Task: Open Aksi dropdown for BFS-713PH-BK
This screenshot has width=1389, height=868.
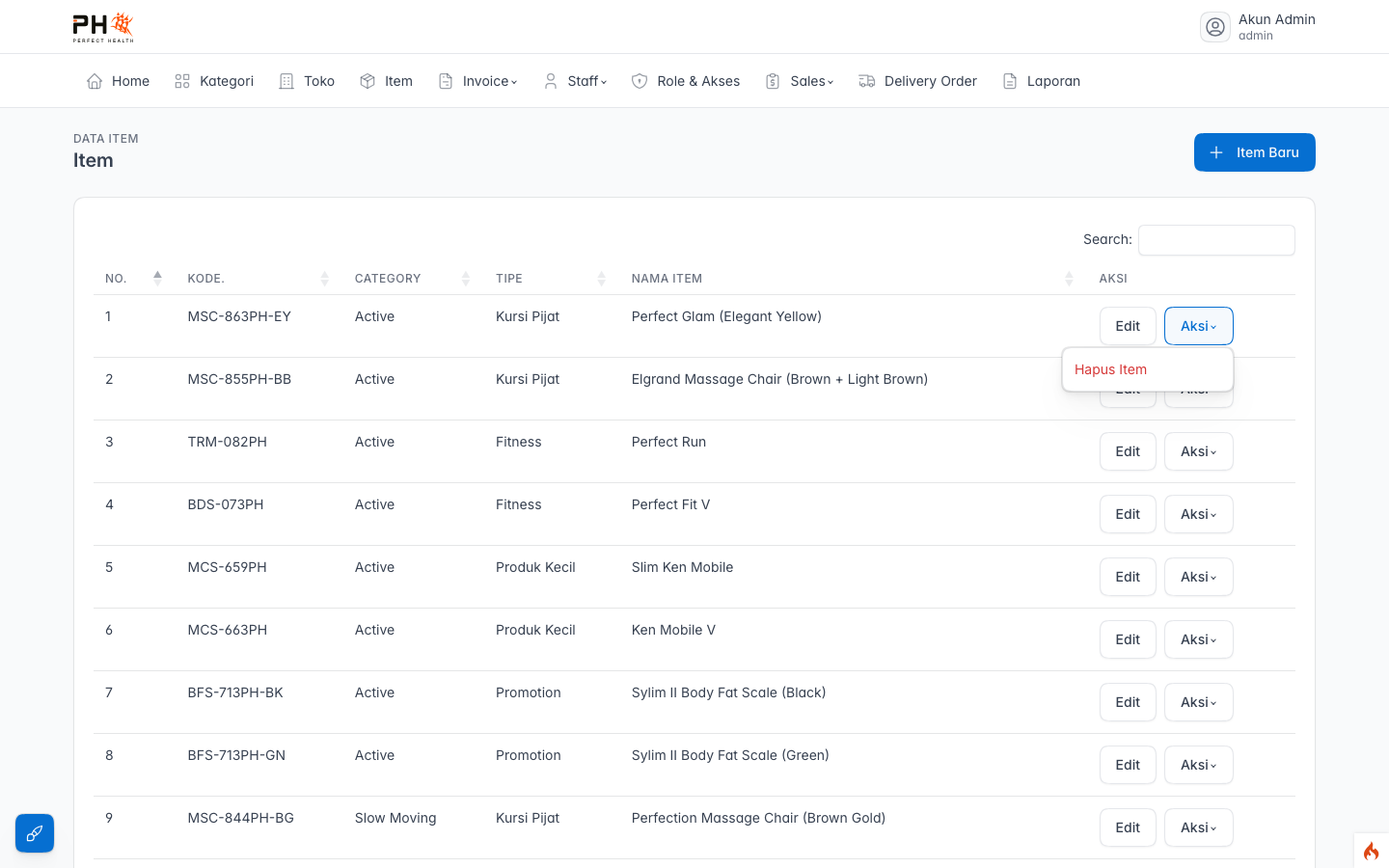Action: (x=1199, y=702)
